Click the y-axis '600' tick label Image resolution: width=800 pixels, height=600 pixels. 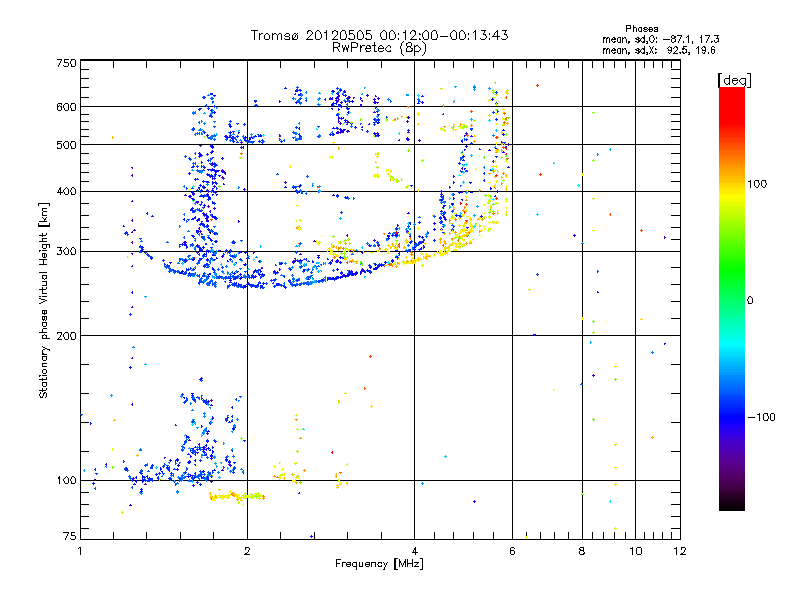pyautogui.click(x=66, y=107)
